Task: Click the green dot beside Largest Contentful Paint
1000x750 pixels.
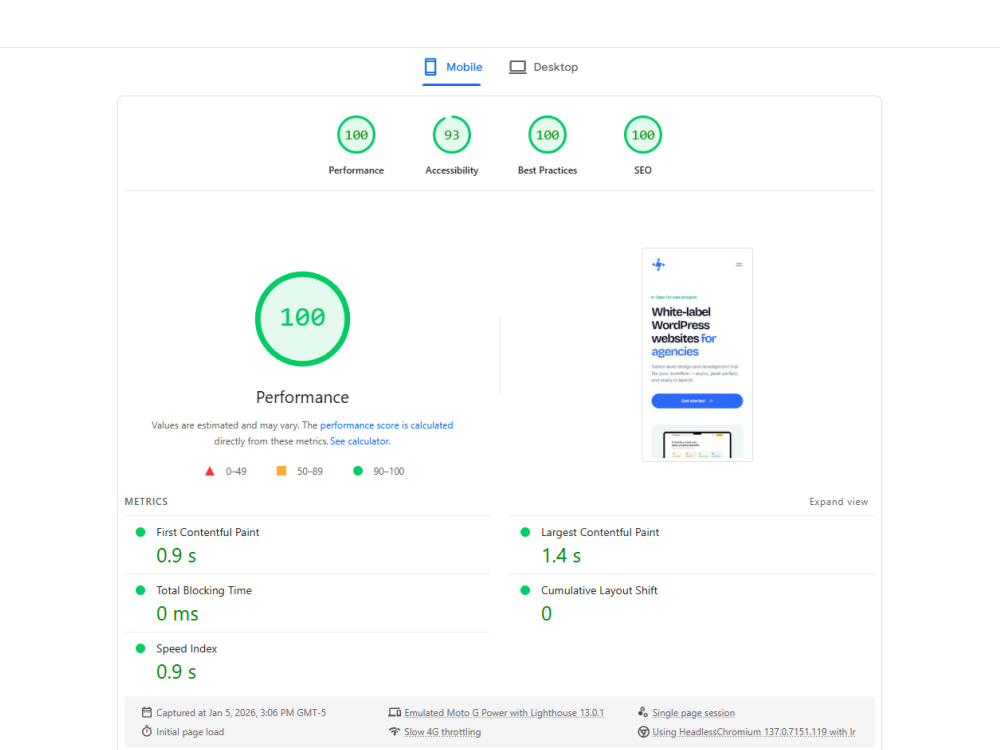Action: [x=526, y=532]
